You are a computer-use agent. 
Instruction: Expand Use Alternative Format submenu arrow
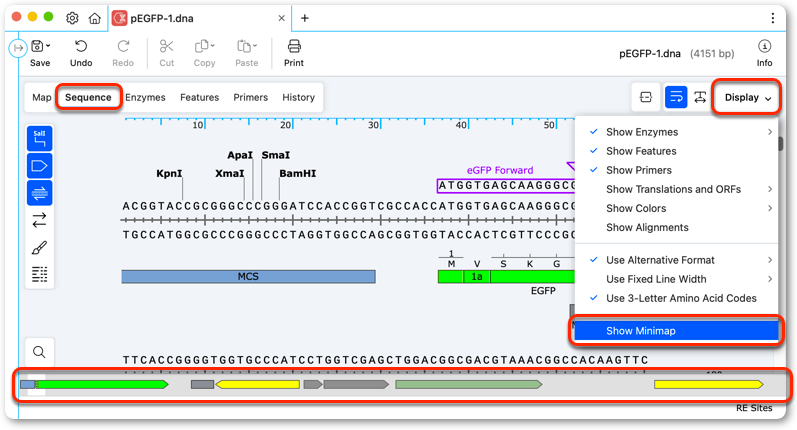click(x=770, y=260)
